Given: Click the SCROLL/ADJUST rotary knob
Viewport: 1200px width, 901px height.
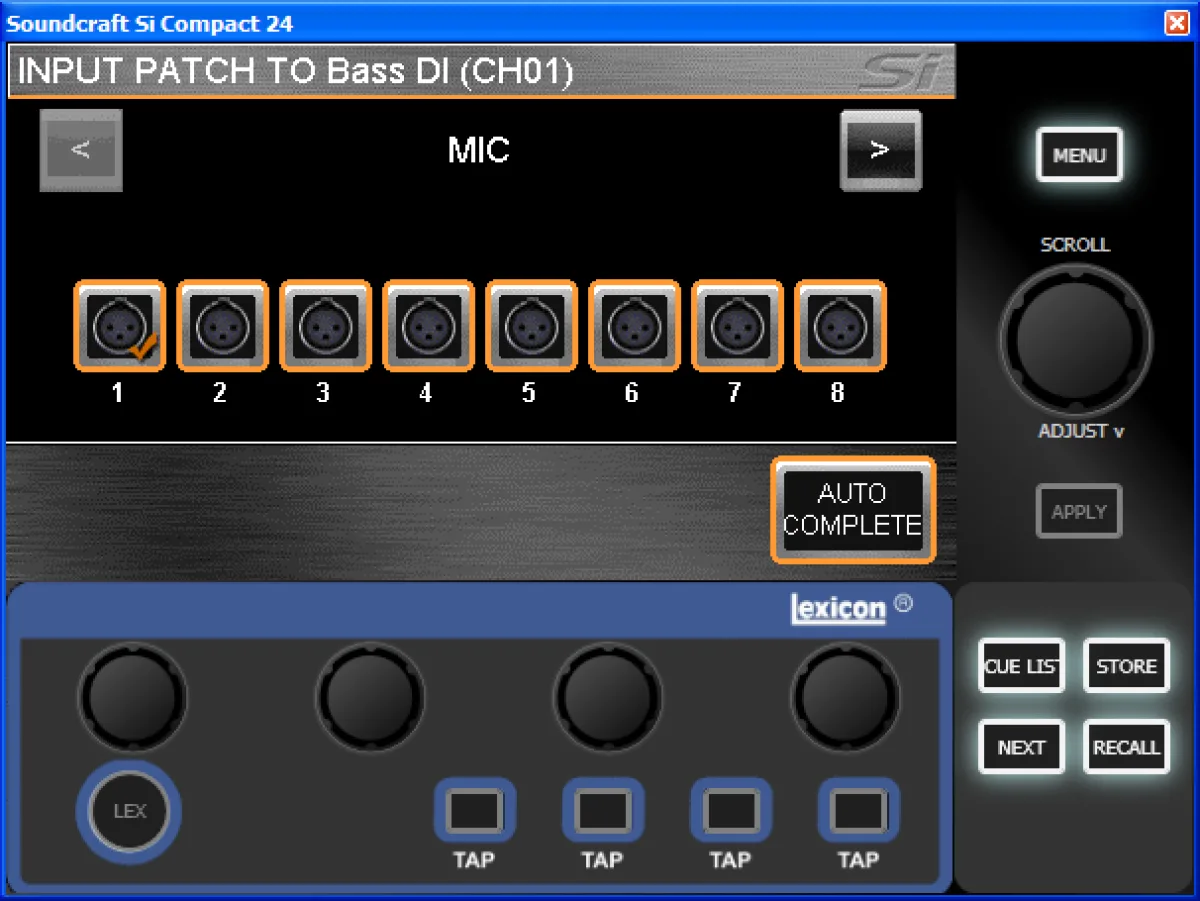Looking at the screenshot, I should click(x=1075, y=340).
